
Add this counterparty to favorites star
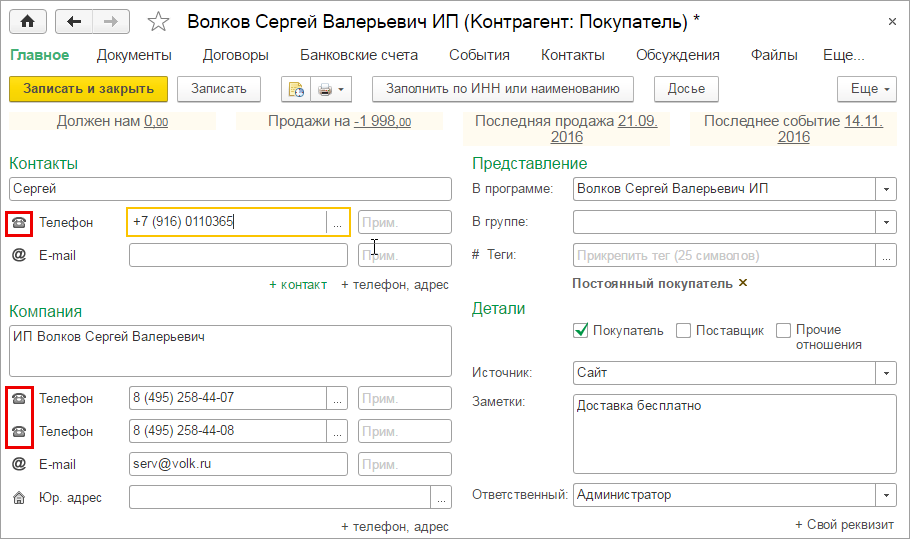[x=158, y=21]
